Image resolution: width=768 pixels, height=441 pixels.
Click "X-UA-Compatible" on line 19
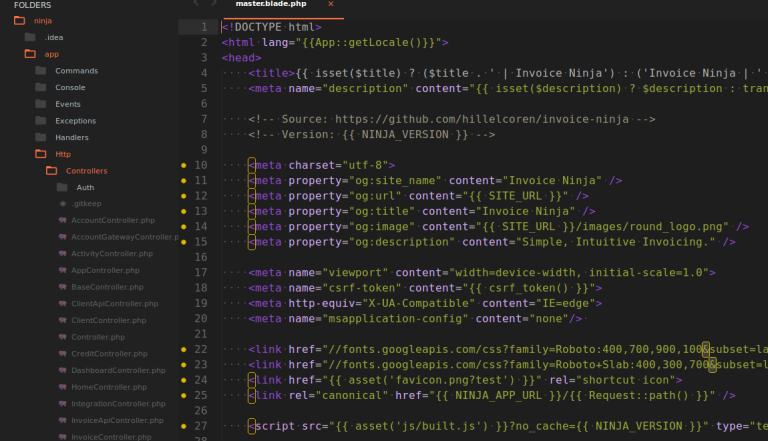pos(419,303)
